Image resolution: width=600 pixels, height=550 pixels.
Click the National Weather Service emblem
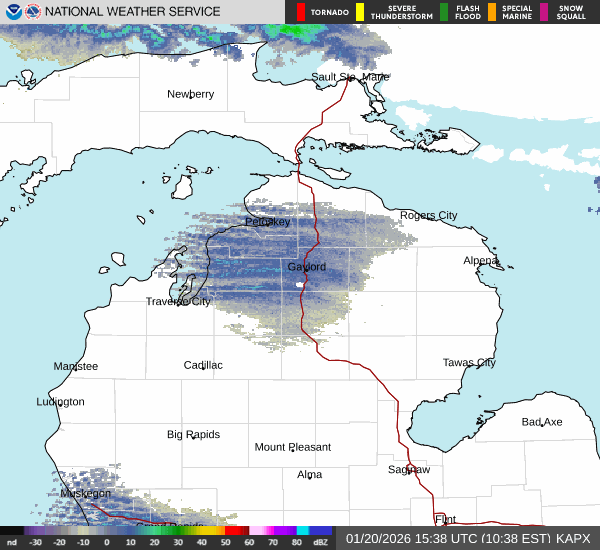pyautogui.click(x=32, y=12)
